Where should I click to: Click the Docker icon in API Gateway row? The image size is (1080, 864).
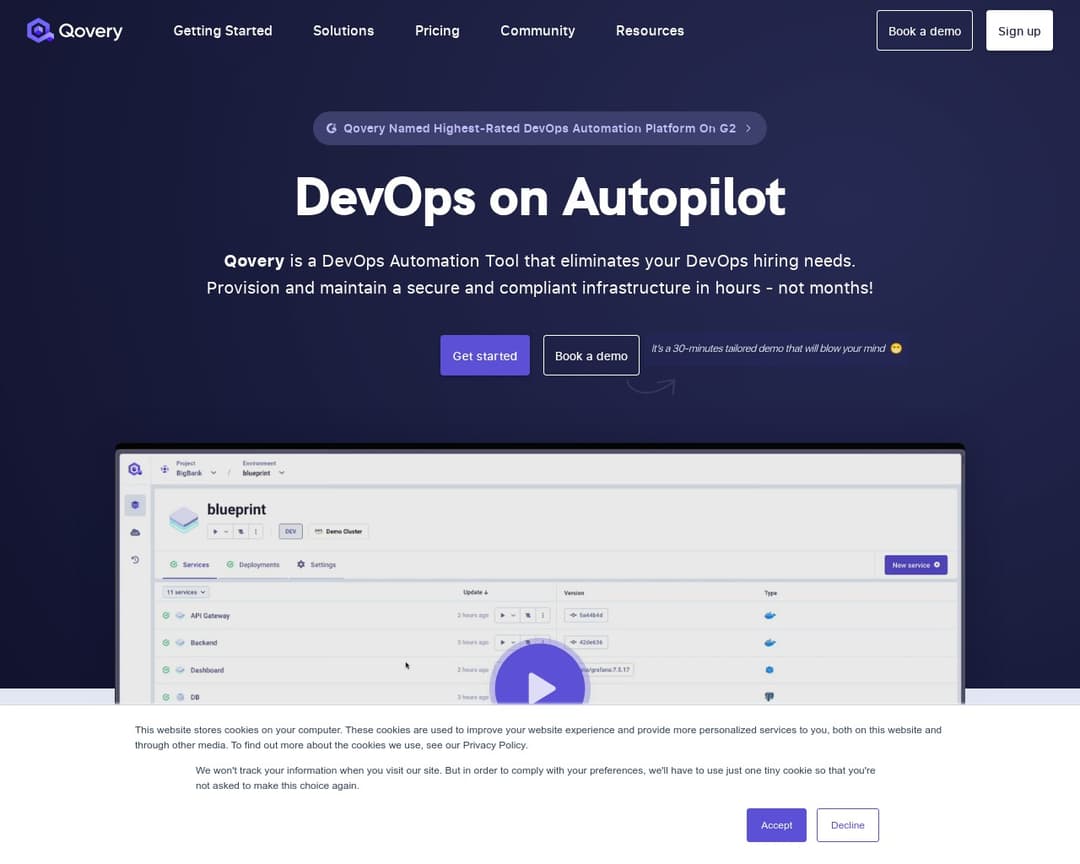pyautogui.click(x=769, y=616)
